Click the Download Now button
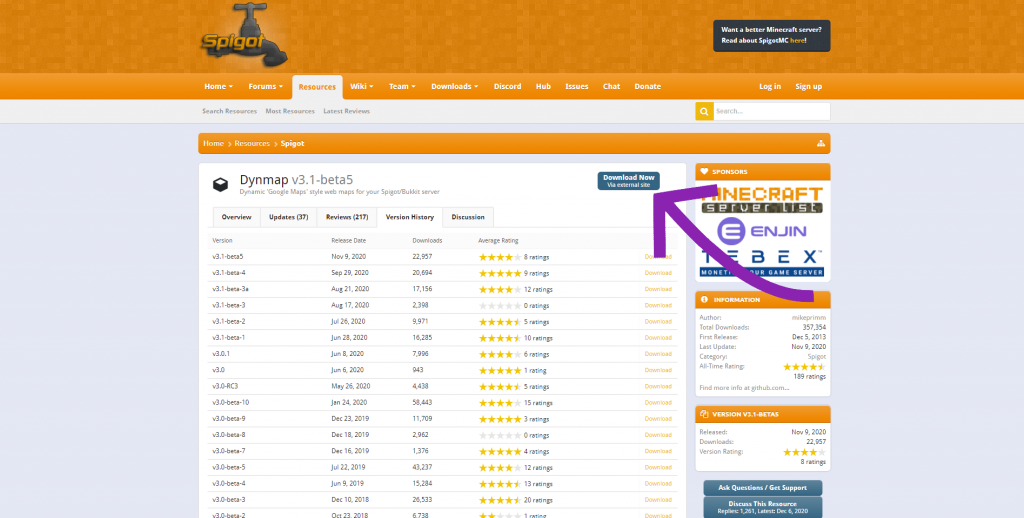Screen dimensions: 1024x518 (628, 181)
